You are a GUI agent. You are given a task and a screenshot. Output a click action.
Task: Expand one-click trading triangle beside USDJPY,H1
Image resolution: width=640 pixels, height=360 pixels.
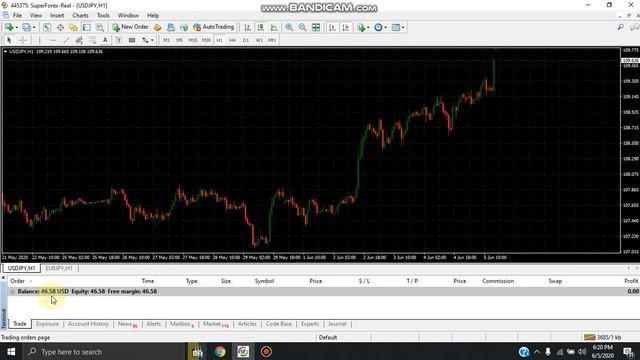(5, 52)
